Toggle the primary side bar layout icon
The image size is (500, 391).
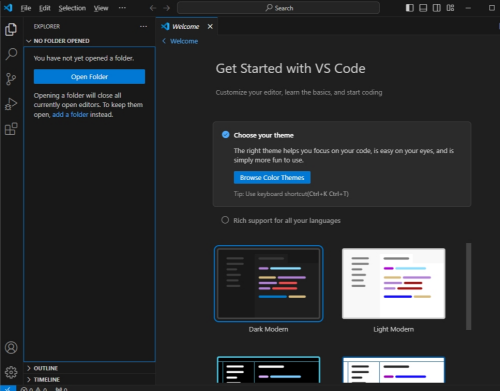tap(410, 8)
